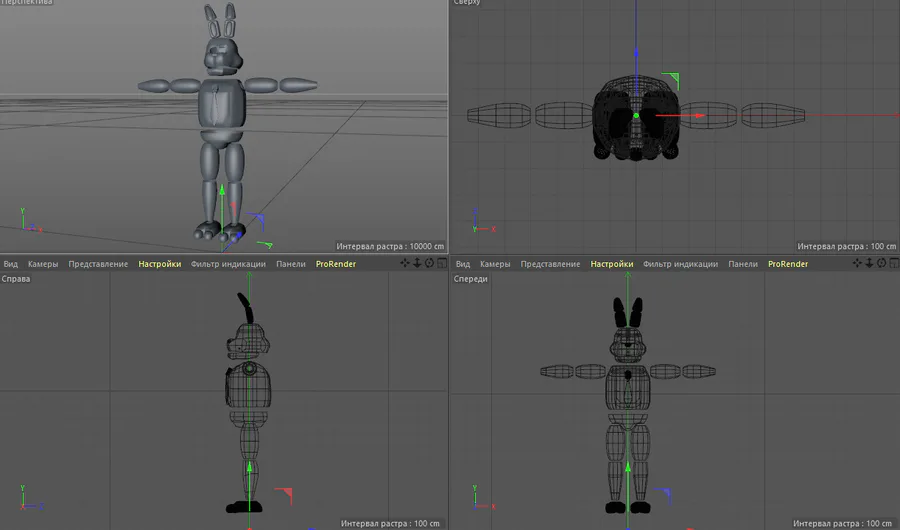
Task: Open the Панели menu of the Справа view
Action: (291, 264)
